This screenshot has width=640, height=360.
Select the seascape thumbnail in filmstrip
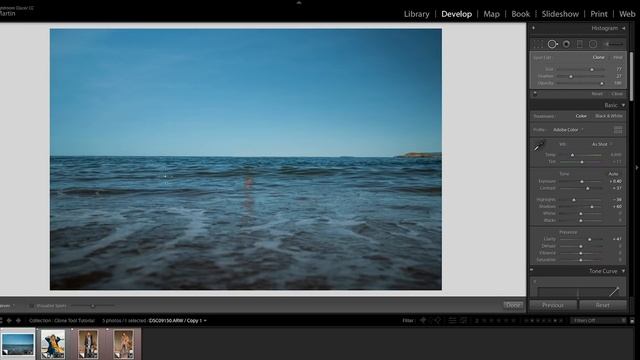point(18,344)
